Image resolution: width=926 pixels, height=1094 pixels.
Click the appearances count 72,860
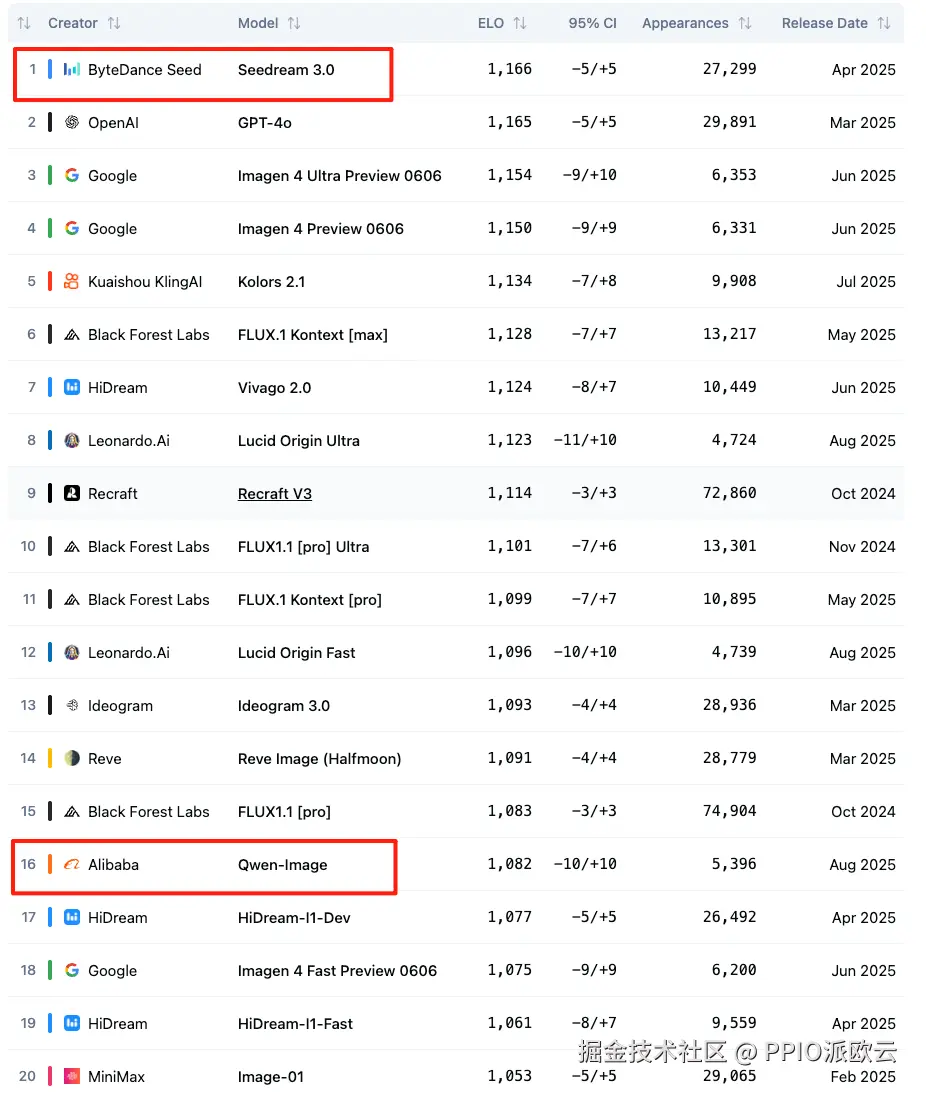[x=729, y=493]
